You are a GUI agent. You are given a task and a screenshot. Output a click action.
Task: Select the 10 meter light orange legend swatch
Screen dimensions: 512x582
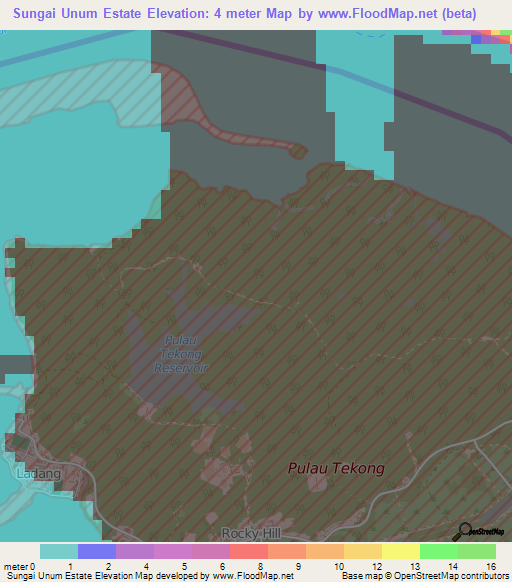click(x=363, y=551)
